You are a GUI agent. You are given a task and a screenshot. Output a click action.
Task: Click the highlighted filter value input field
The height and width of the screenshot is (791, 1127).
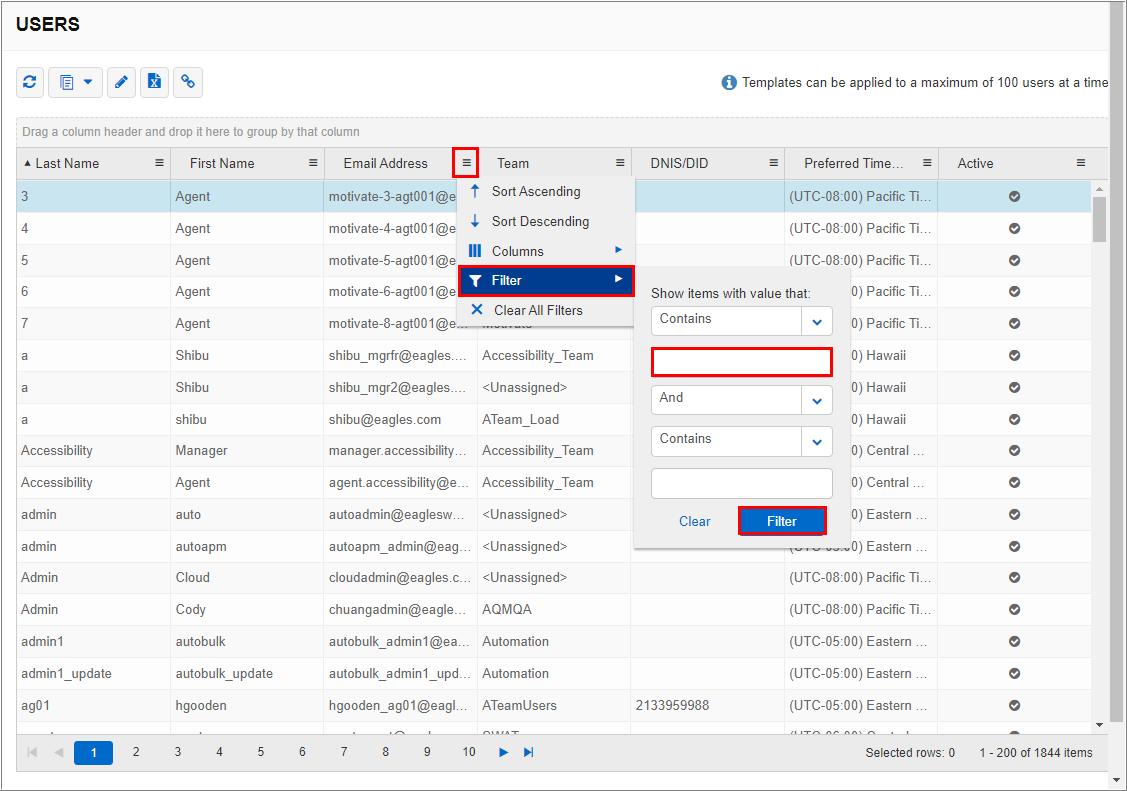click(741, 361)
